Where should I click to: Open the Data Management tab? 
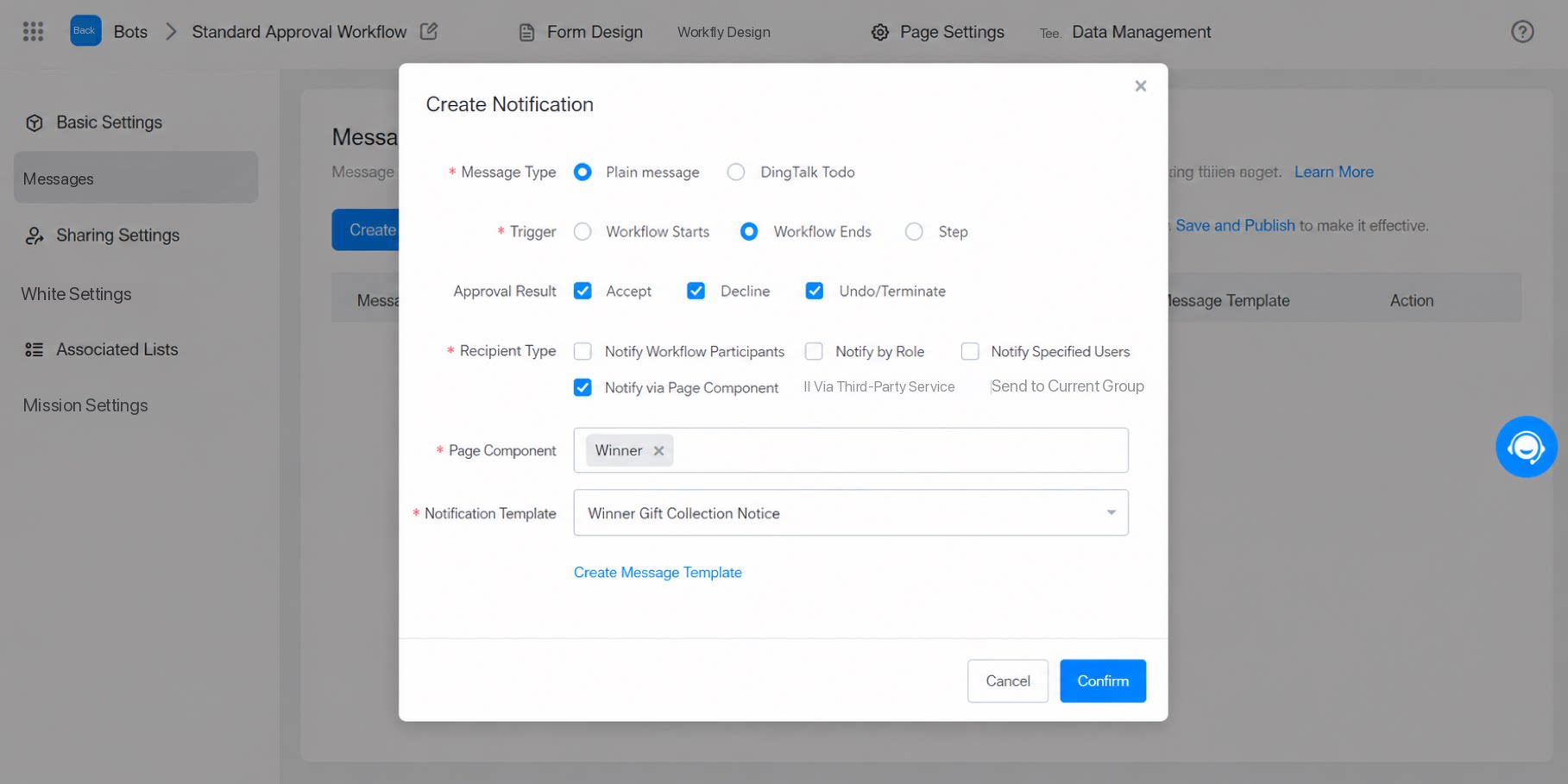tap(1141, 32)
